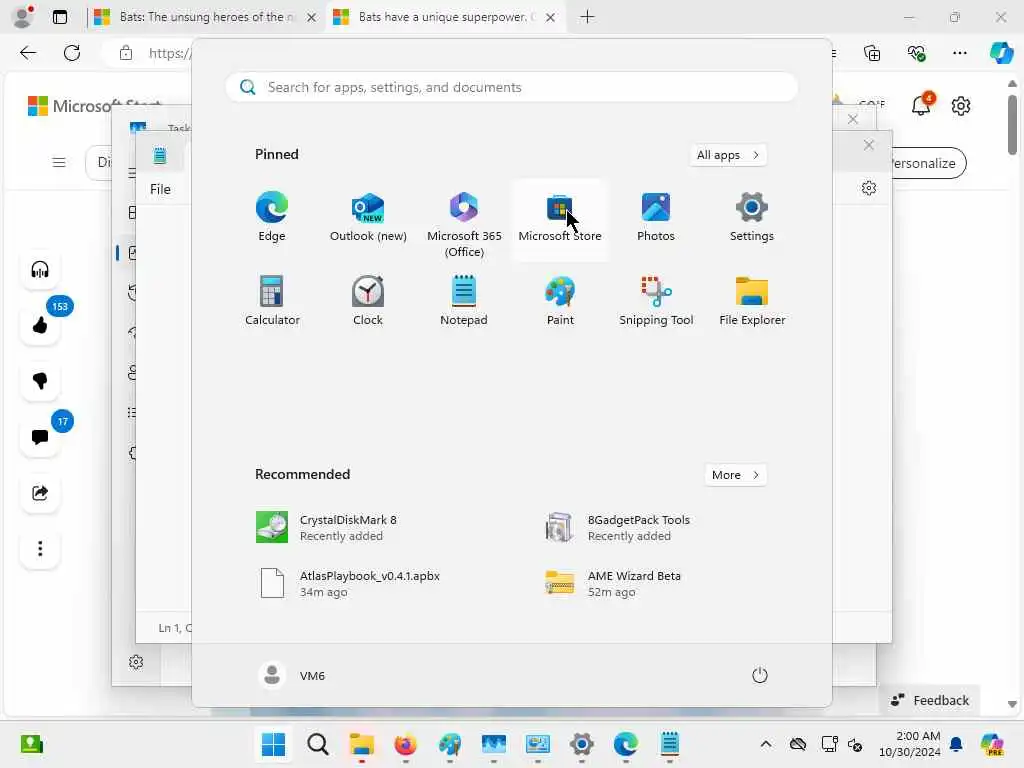Image resolution: width=1024 pixels, height=768 pixels.
Task: Open Edge tab actions menu
Action: click(59, 17)
